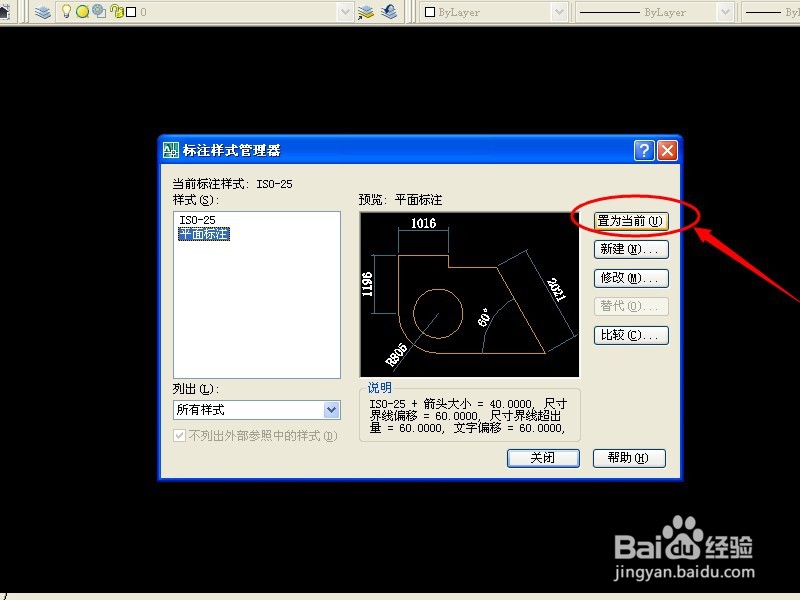Image resolution: width=800 pixels, height=600 pixels.
Task: Click the layer 0 color square
Action: (x=131, y=12)
